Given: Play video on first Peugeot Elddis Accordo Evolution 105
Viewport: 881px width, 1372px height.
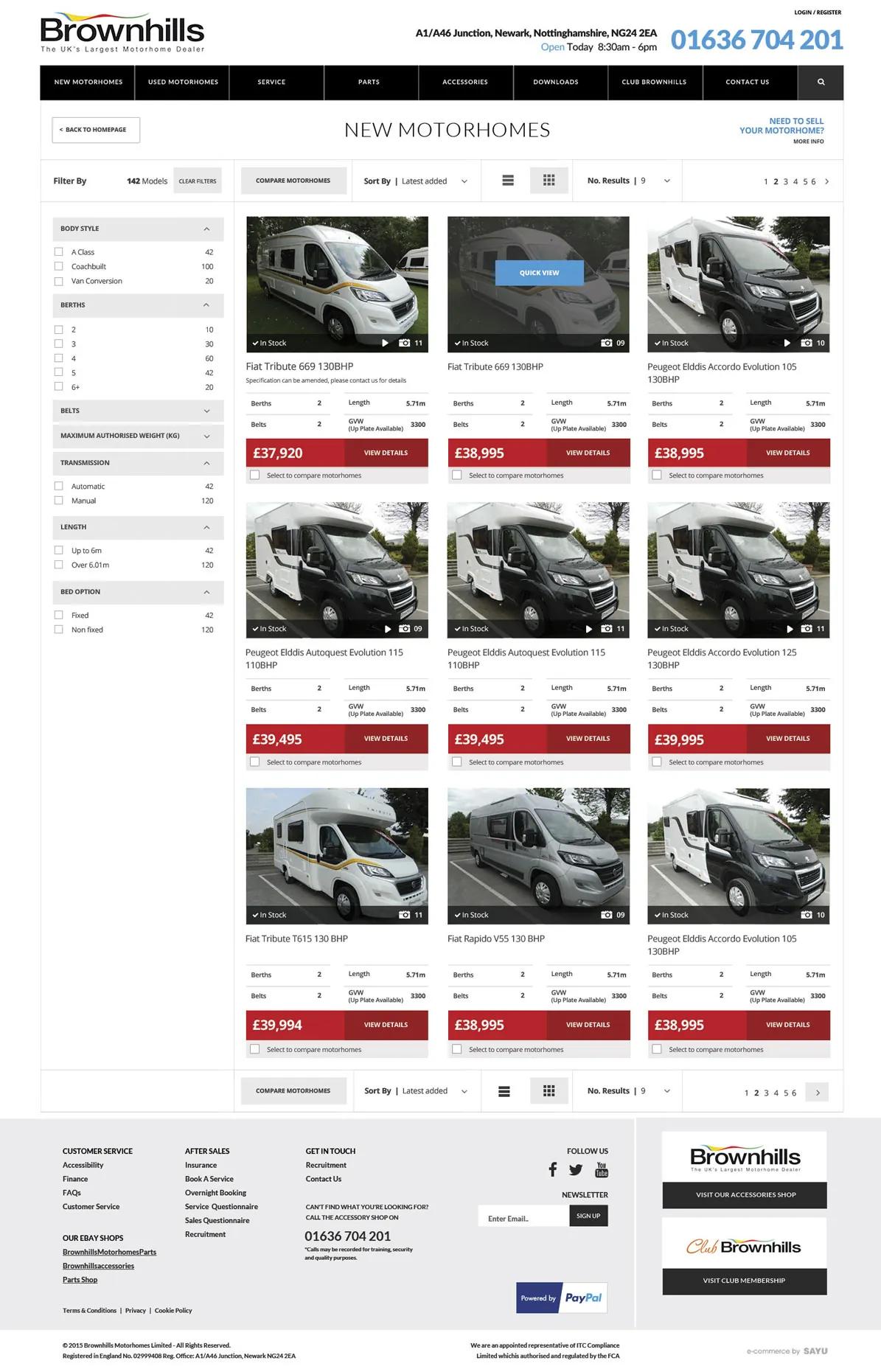Looking at the screenshot, I should [x=787, y=343].
